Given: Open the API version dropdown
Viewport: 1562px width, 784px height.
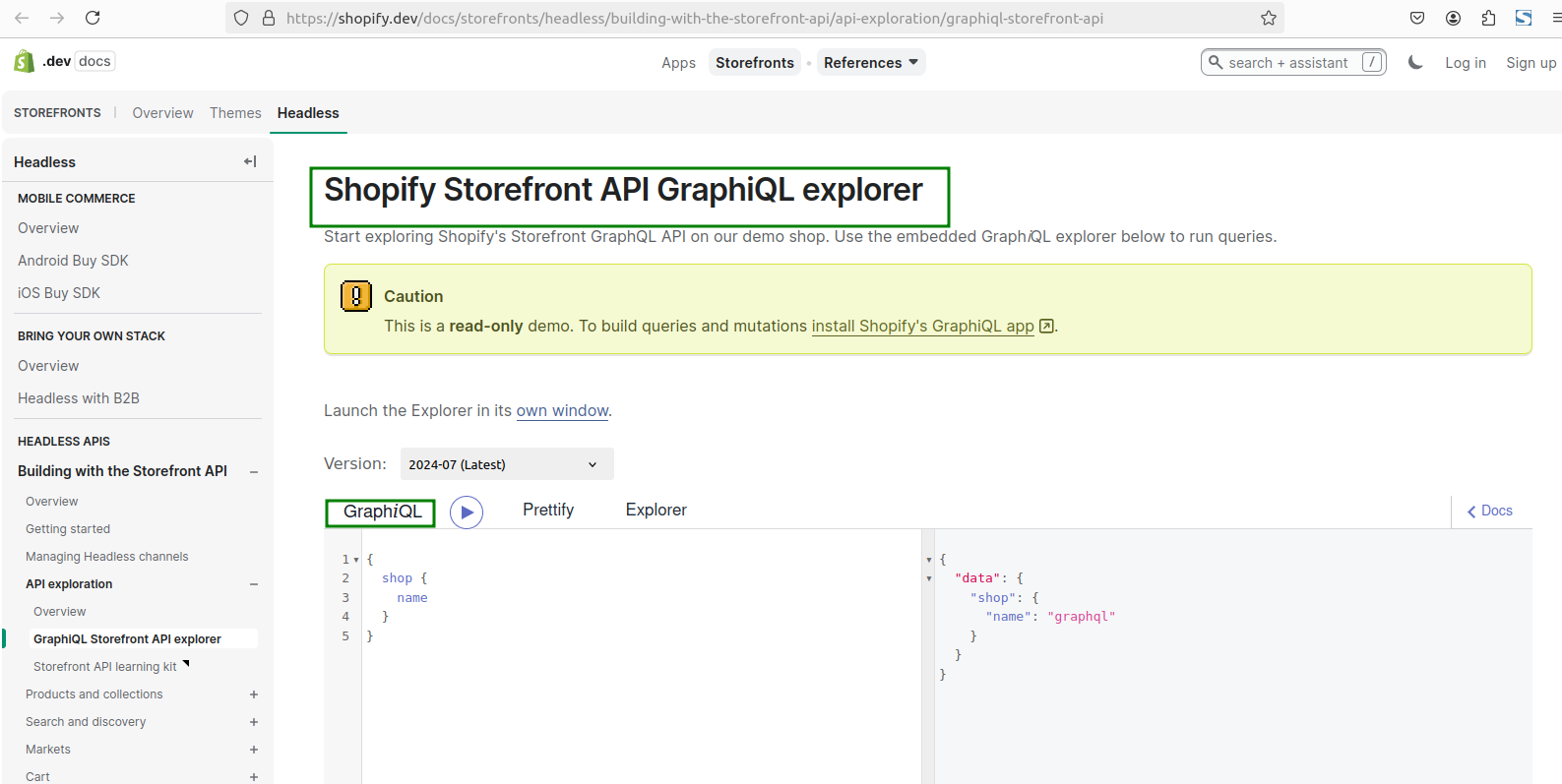Looking at the screenshot, I should coord(506,464).
